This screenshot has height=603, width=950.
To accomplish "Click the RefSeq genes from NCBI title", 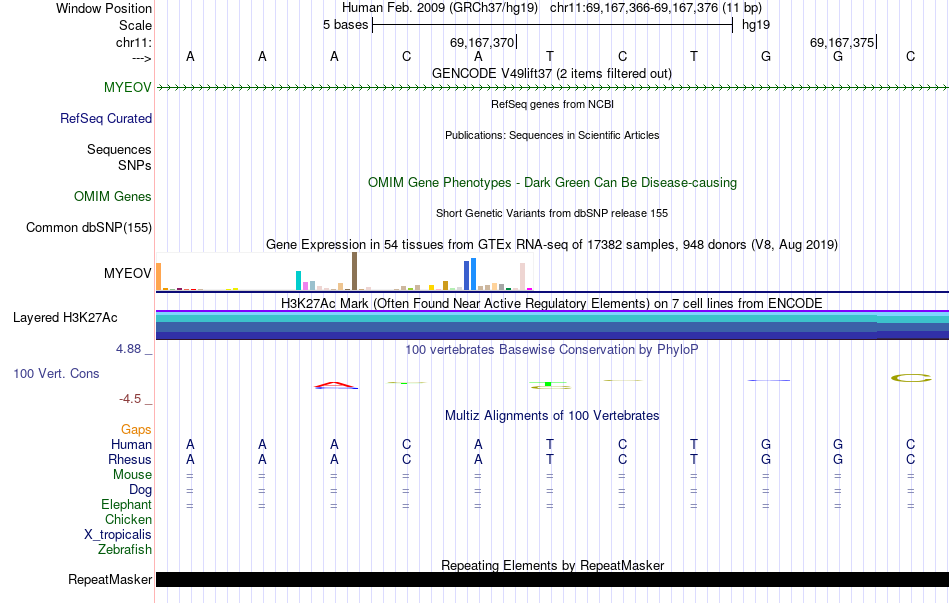I will click(x=553, y=104).
